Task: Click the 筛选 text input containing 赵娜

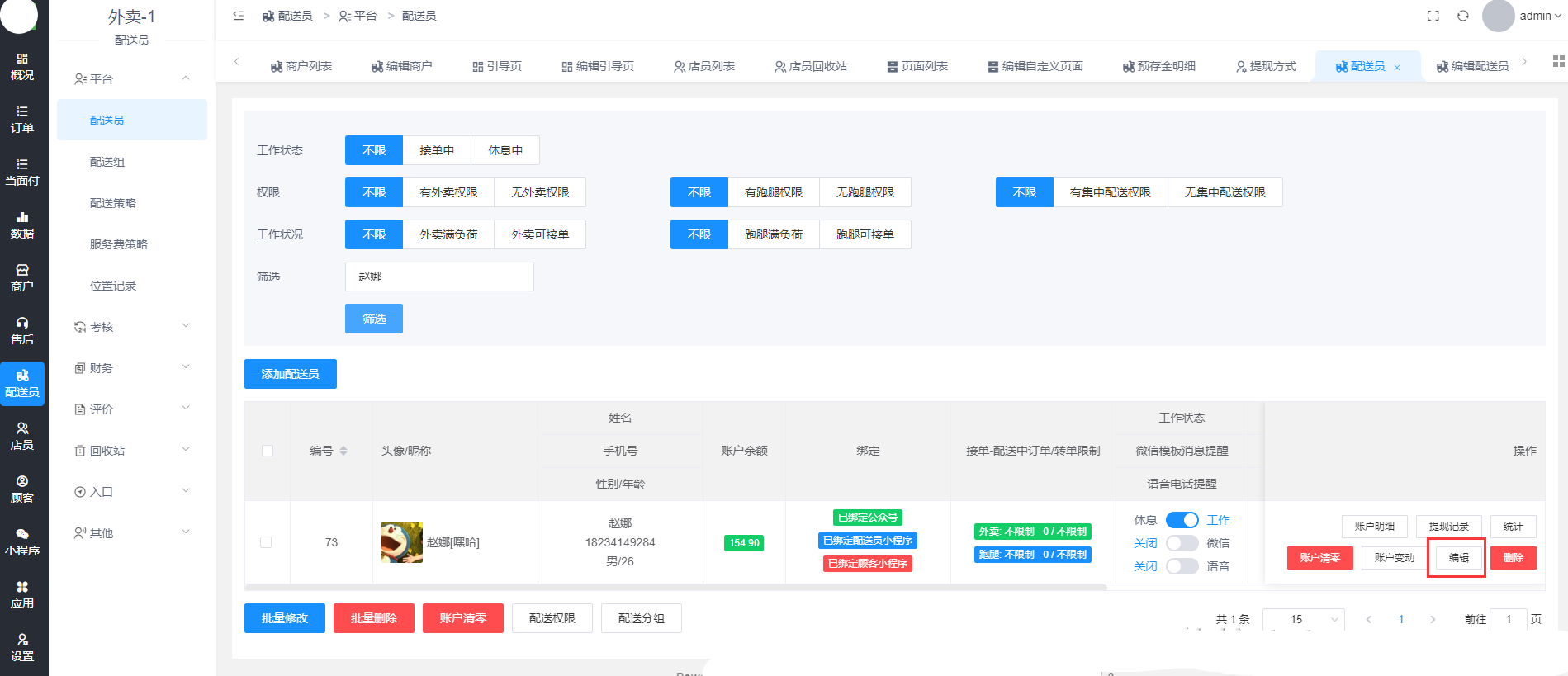Action: point(438,277)
